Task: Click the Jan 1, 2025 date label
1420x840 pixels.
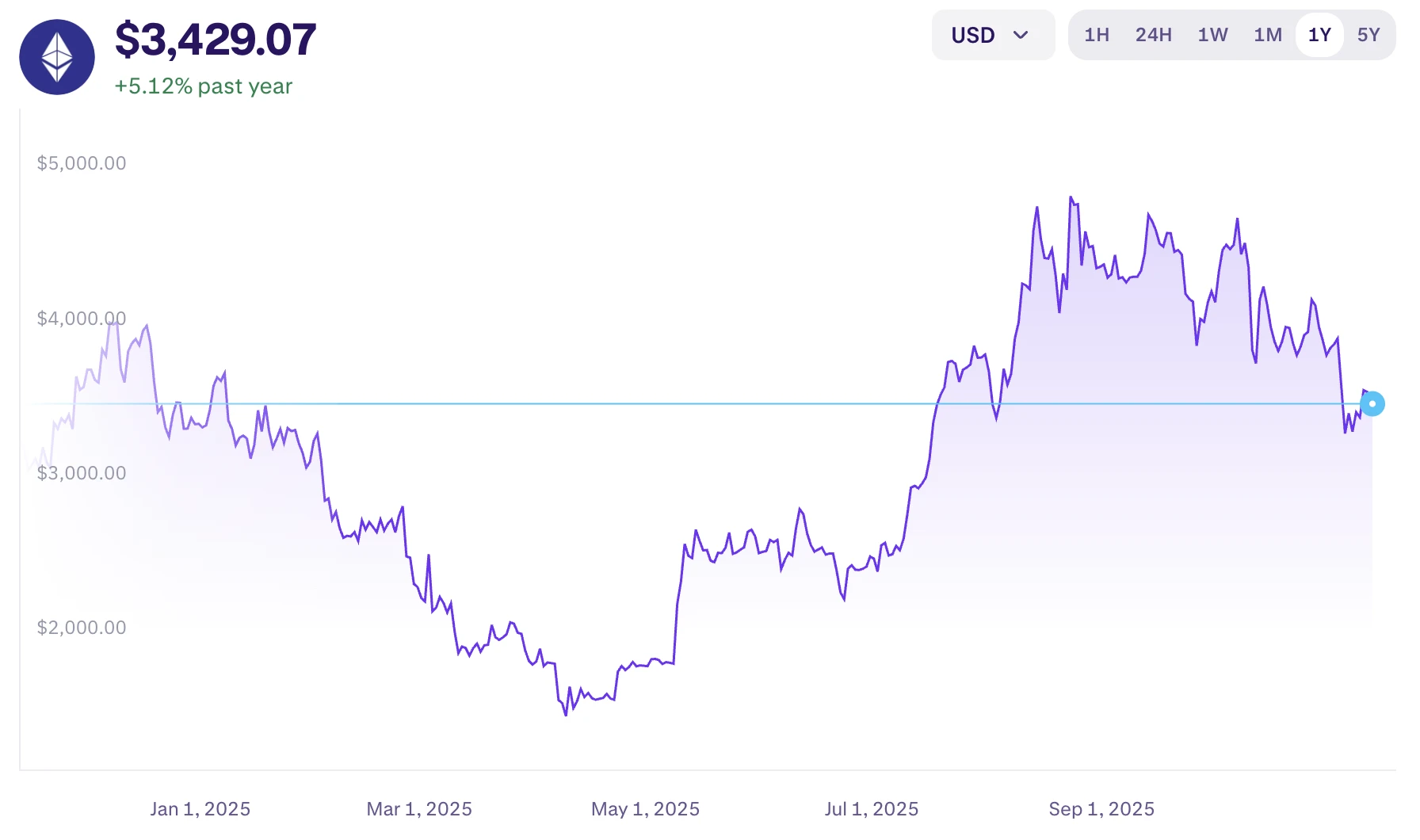Action: [x=200, y=808]
